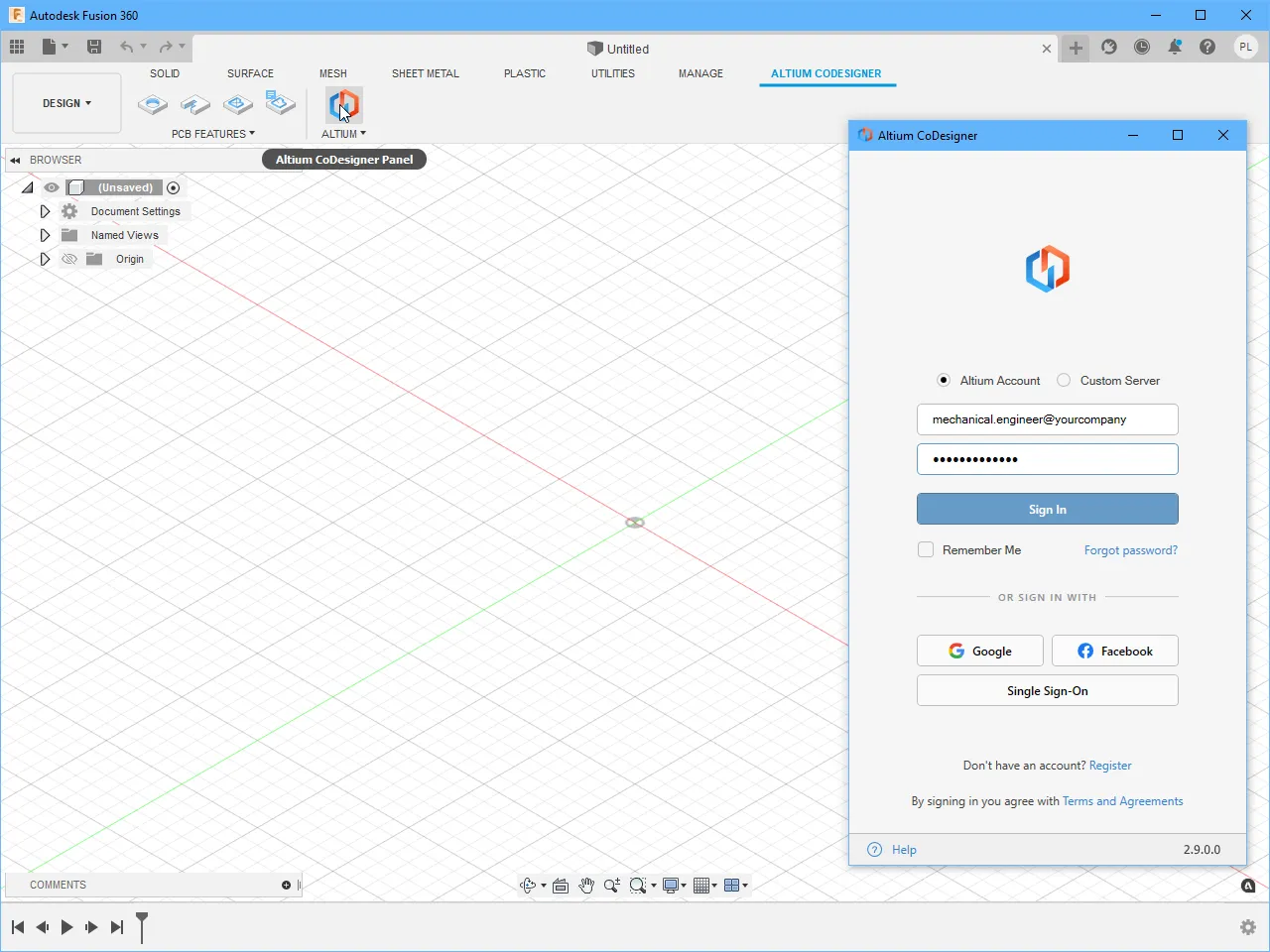Expand the Origin node

click(x=45, y=259)
